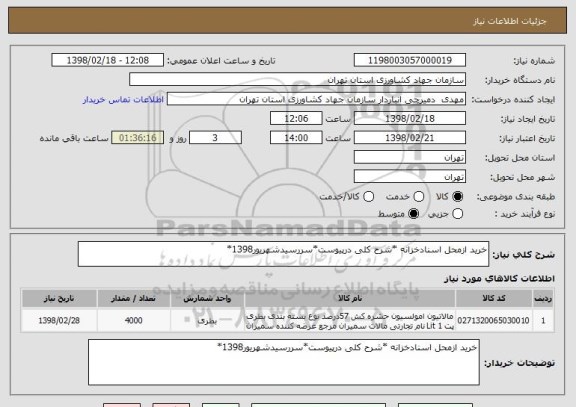This screenshot has height=407, width=576.
Task: Choose the متوسط purchase process option
Action: click(414, 214)
